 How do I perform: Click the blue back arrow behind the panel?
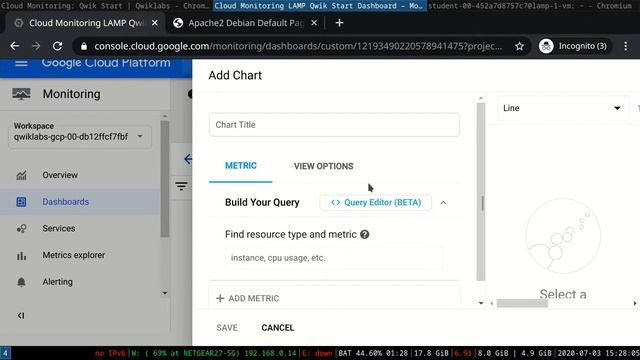point(188,159)
